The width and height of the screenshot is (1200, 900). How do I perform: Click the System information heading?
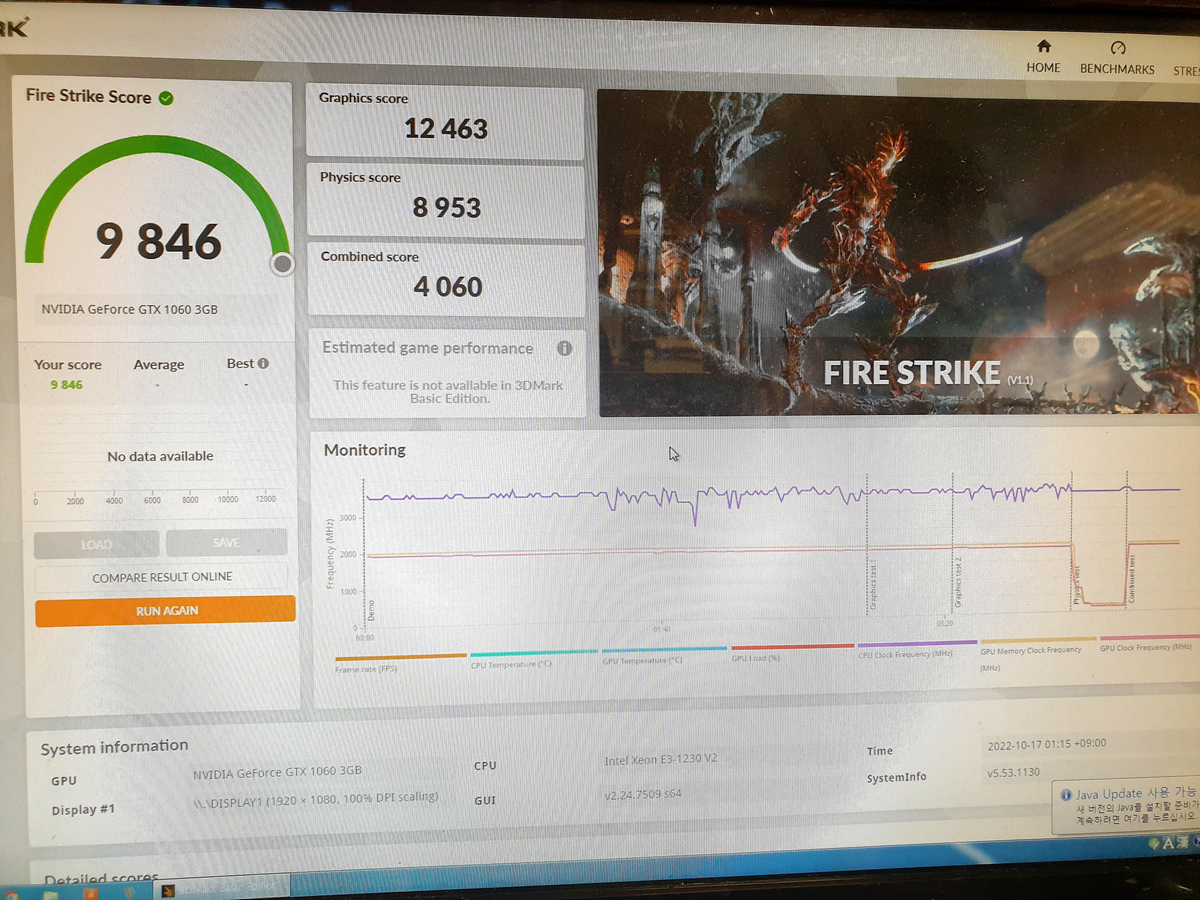114,747
